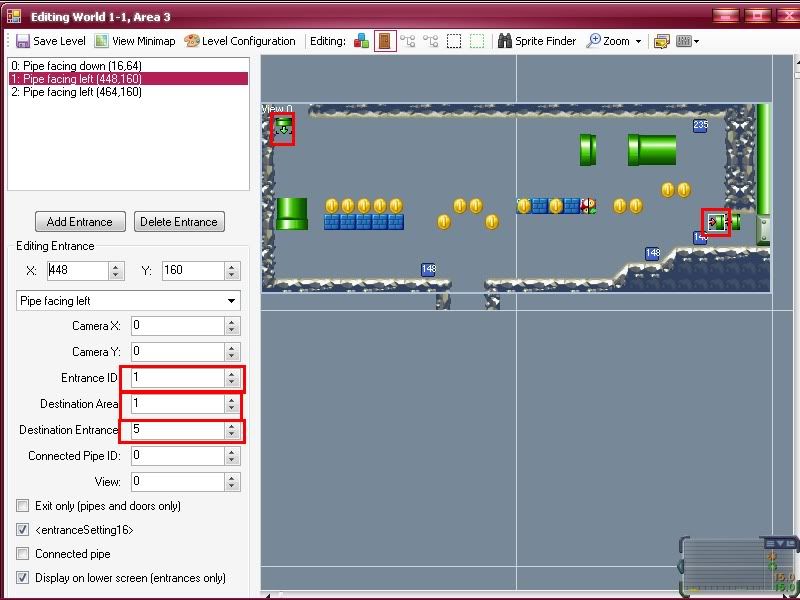Click the sprite 148 marker above the left floor

click(429, 269)
